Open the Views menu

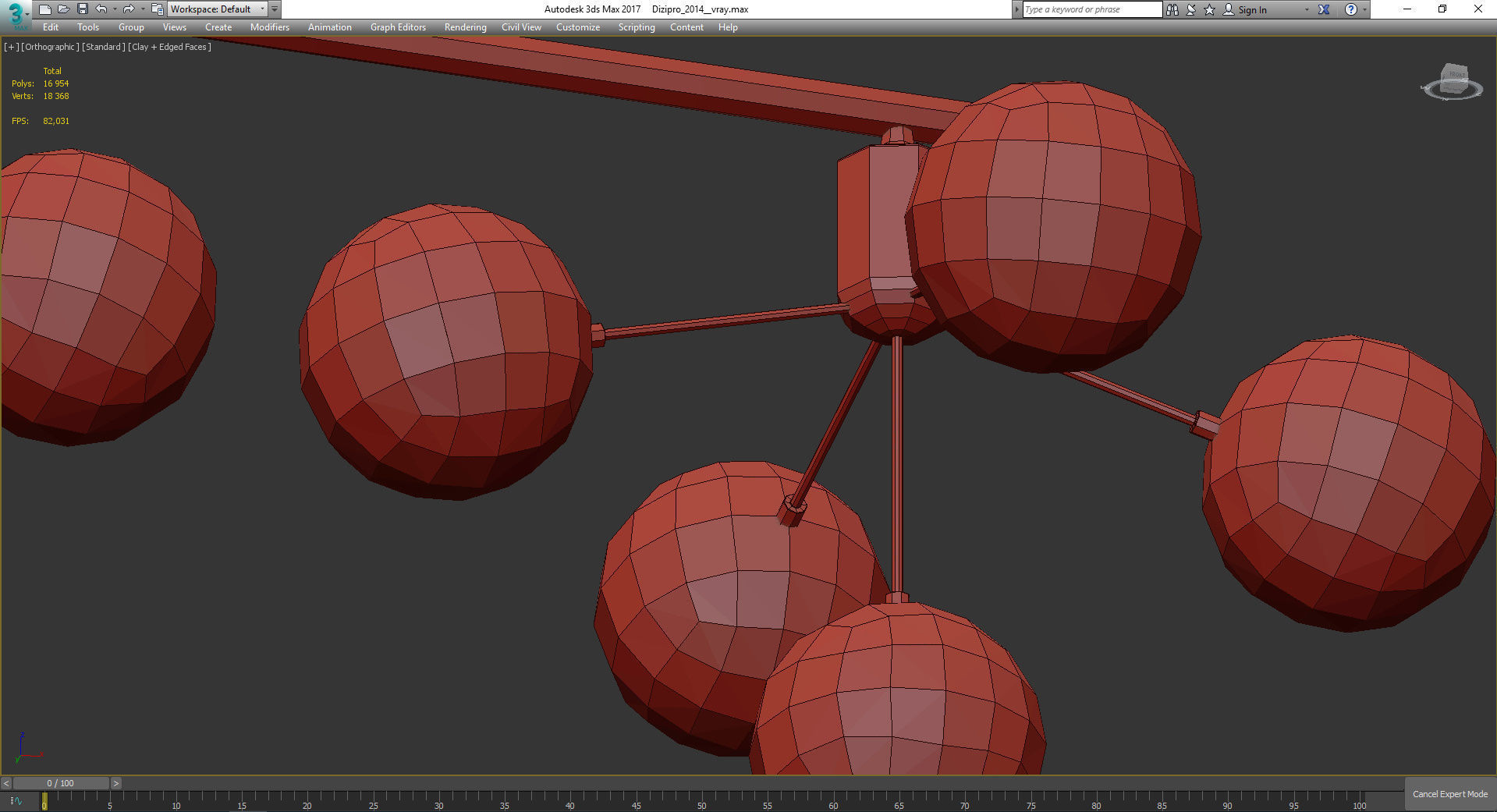tap(175, 27)
